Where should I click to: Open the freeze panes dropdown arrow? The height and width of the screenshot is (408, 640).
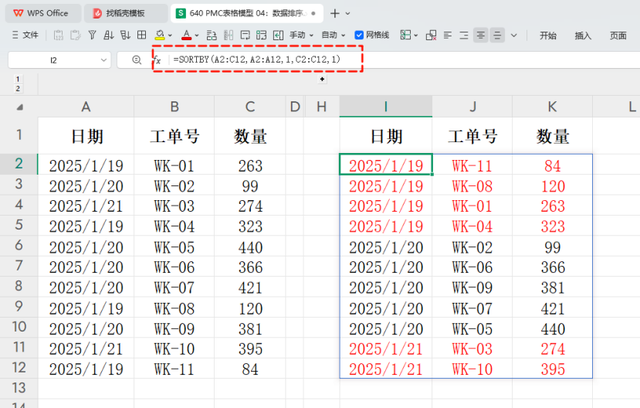click(416, 35)
